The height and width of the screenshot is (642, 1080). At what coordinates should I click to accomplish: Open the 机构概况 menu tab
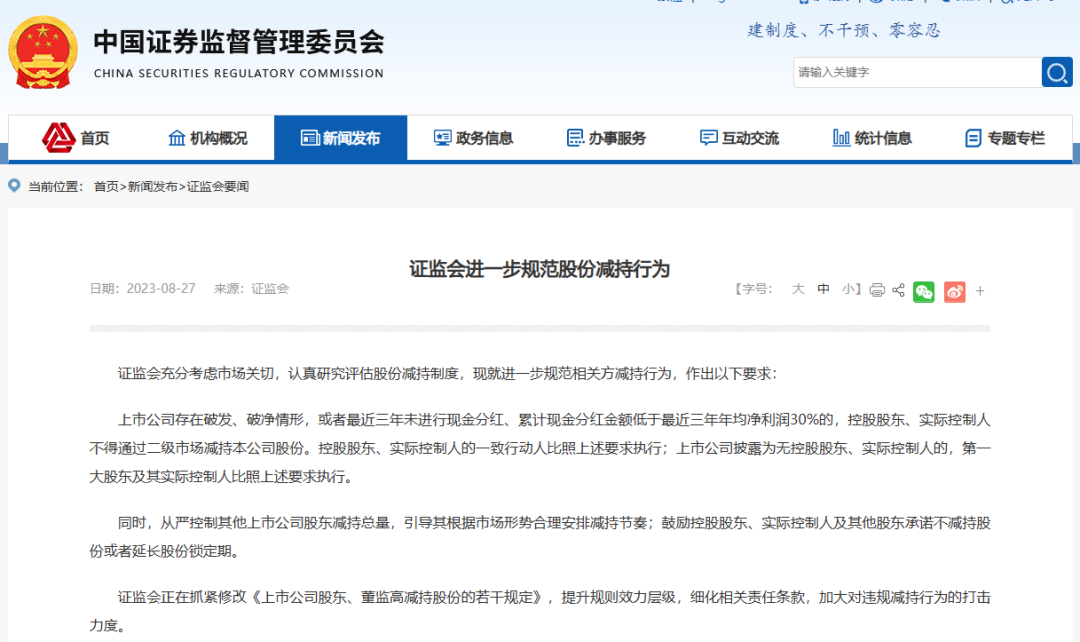coord(207,138)
